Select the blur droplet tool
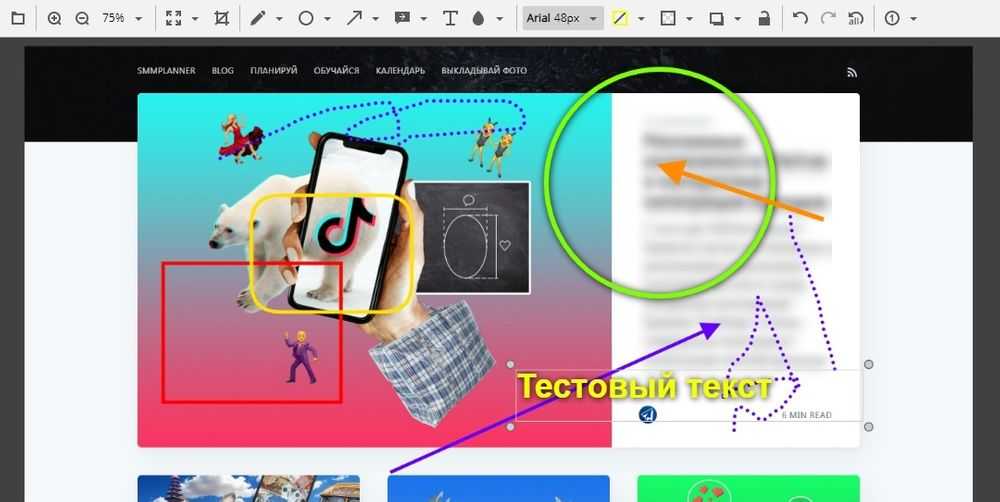This screenshot has width=1000, height=502. [477, 18]
